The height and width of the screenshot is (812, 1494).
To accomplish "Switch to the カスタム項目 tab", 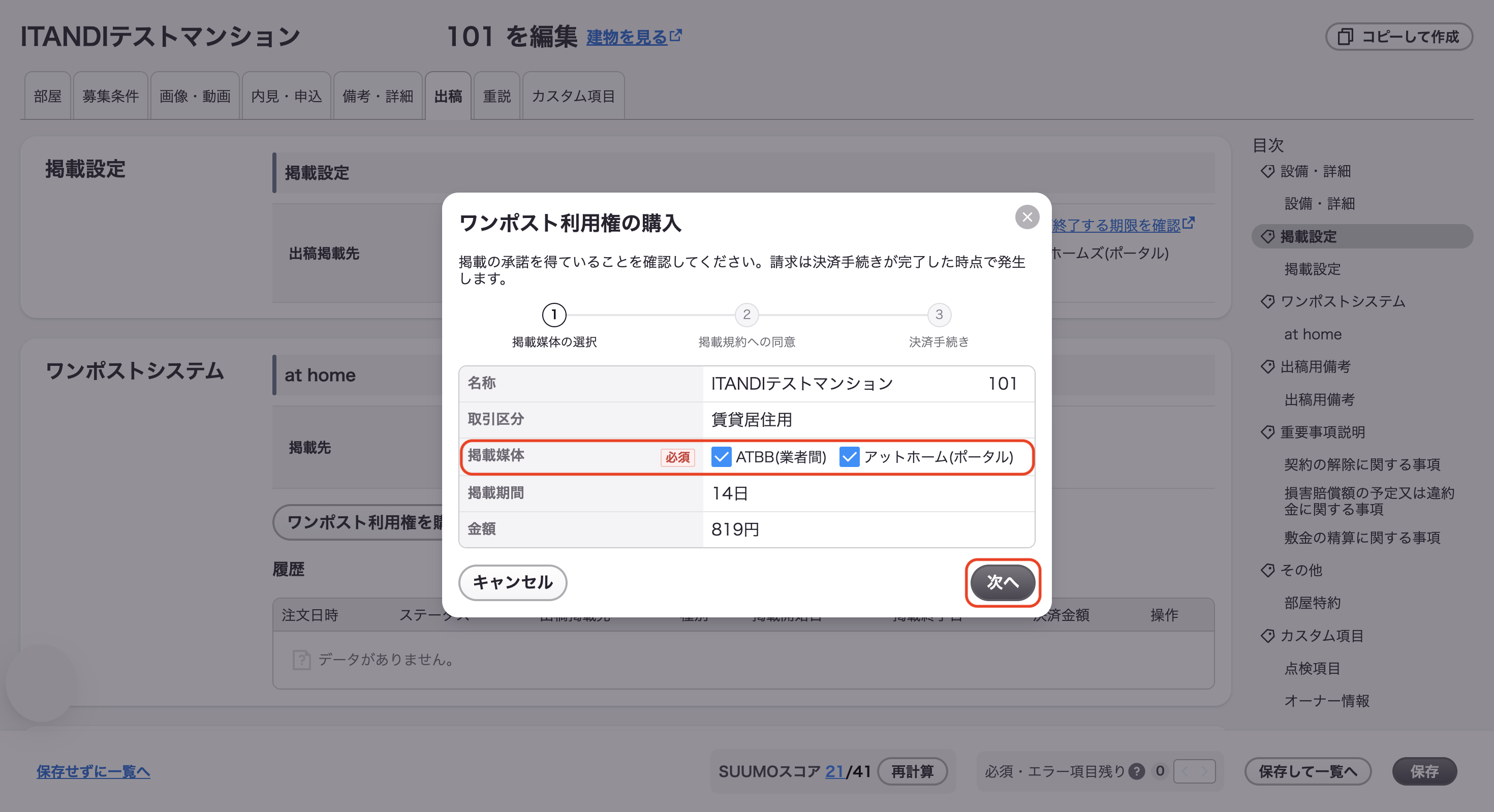I will click(x=573, y=96).
